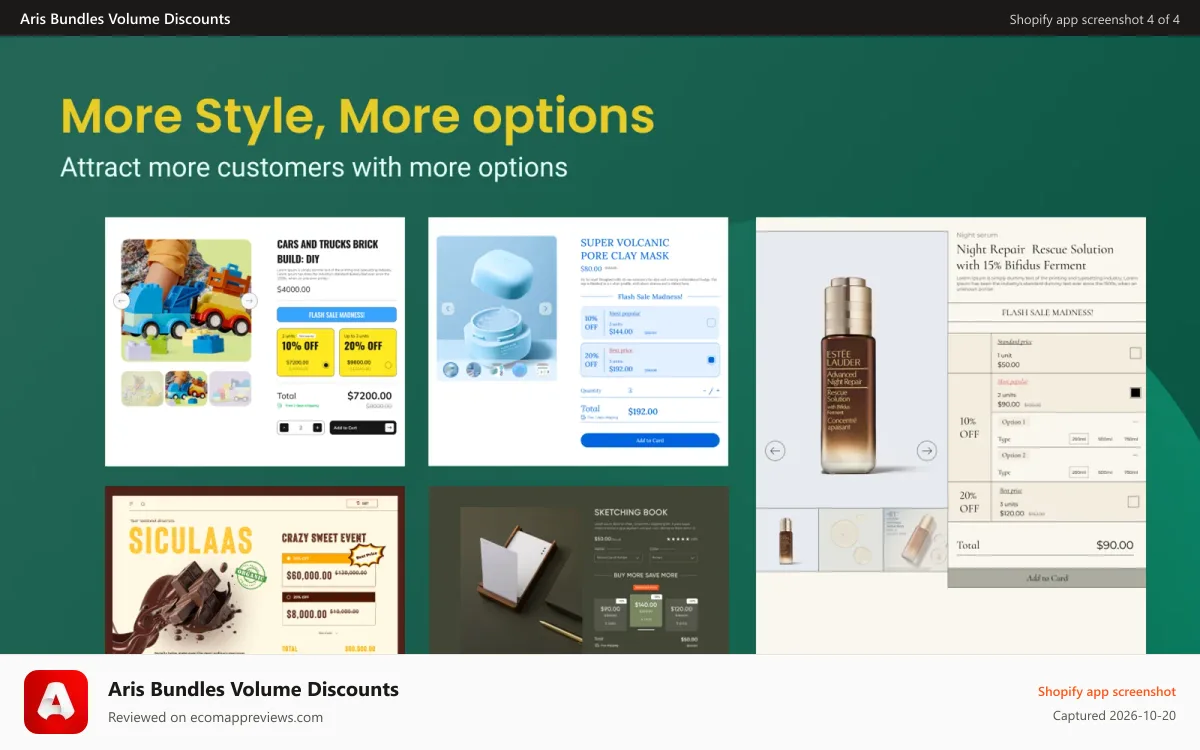Open the middle bricks thumbnail image
Image resolution: width=1200 pixels, height=750 pixels.
click(186, 388)
